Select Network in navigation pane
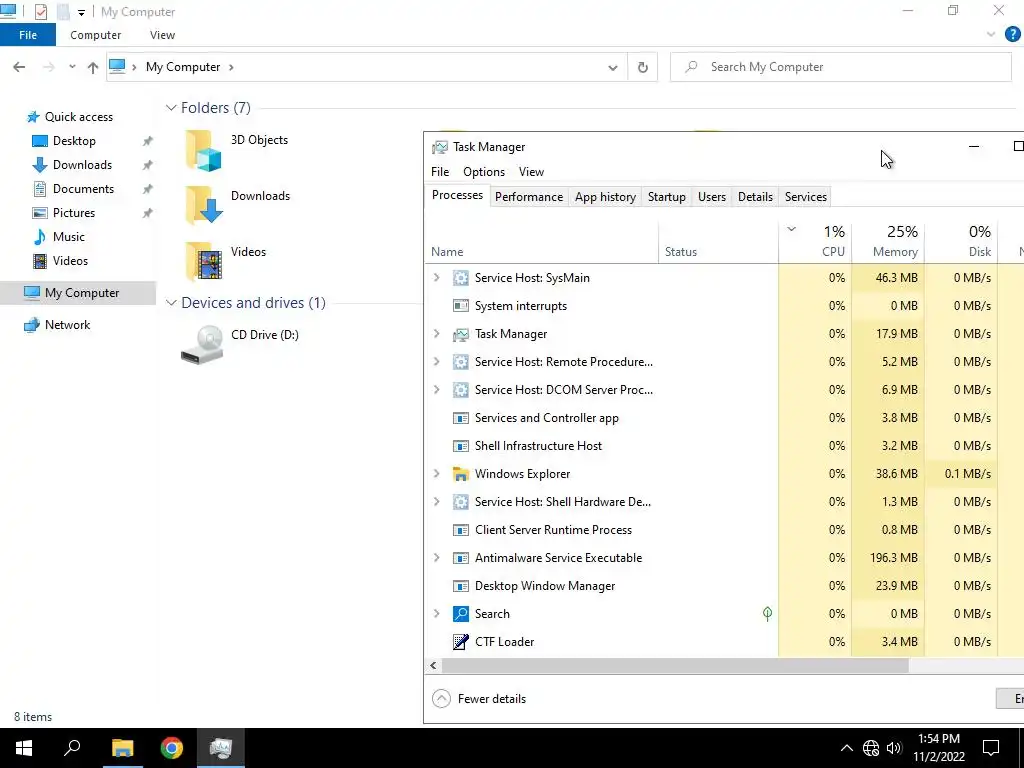This screenshot has height=768, width=1024. [x=67, y=325]
